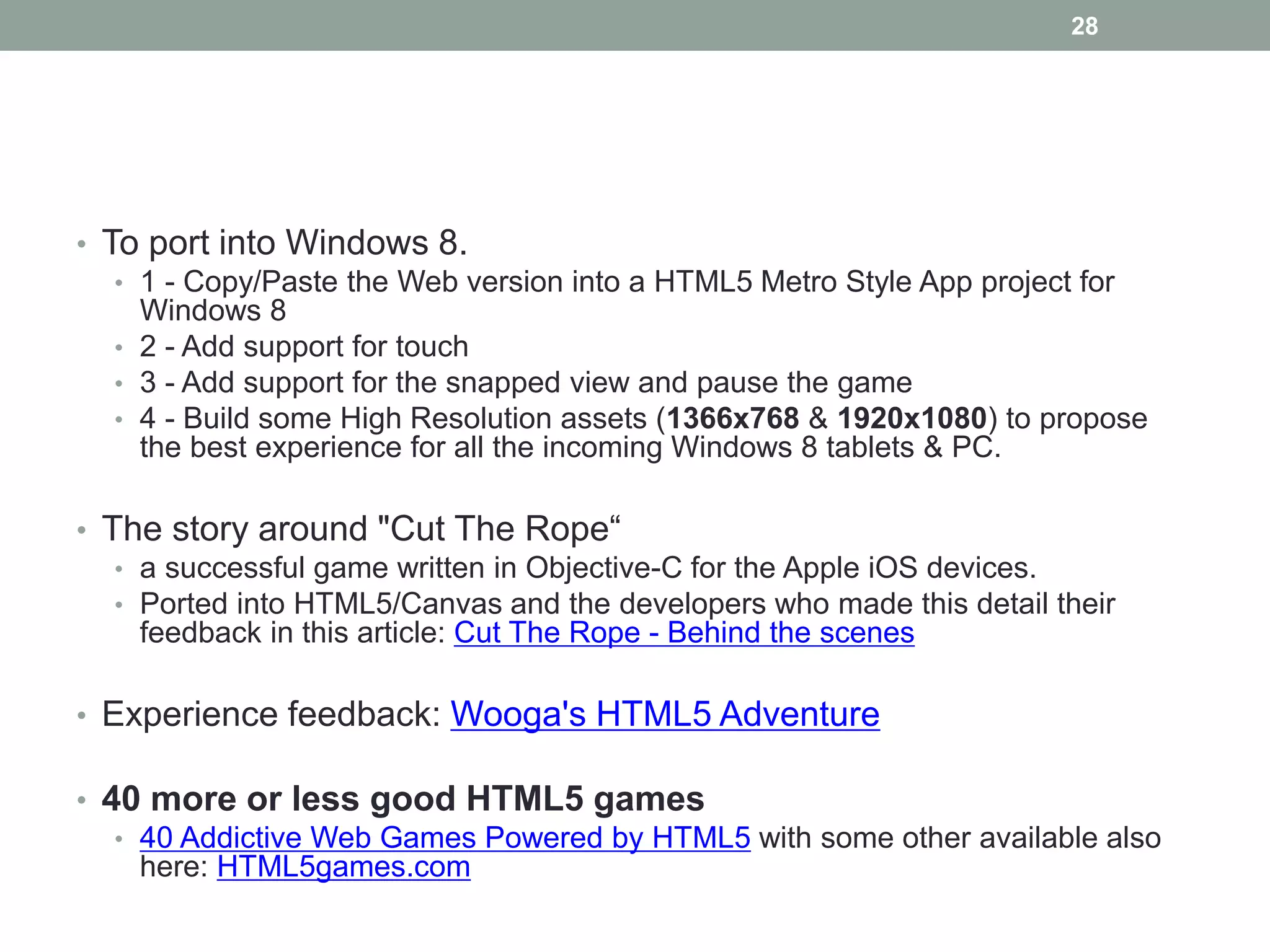Click 'The story around Cut The Rope' heading

(x=361, y=529)
